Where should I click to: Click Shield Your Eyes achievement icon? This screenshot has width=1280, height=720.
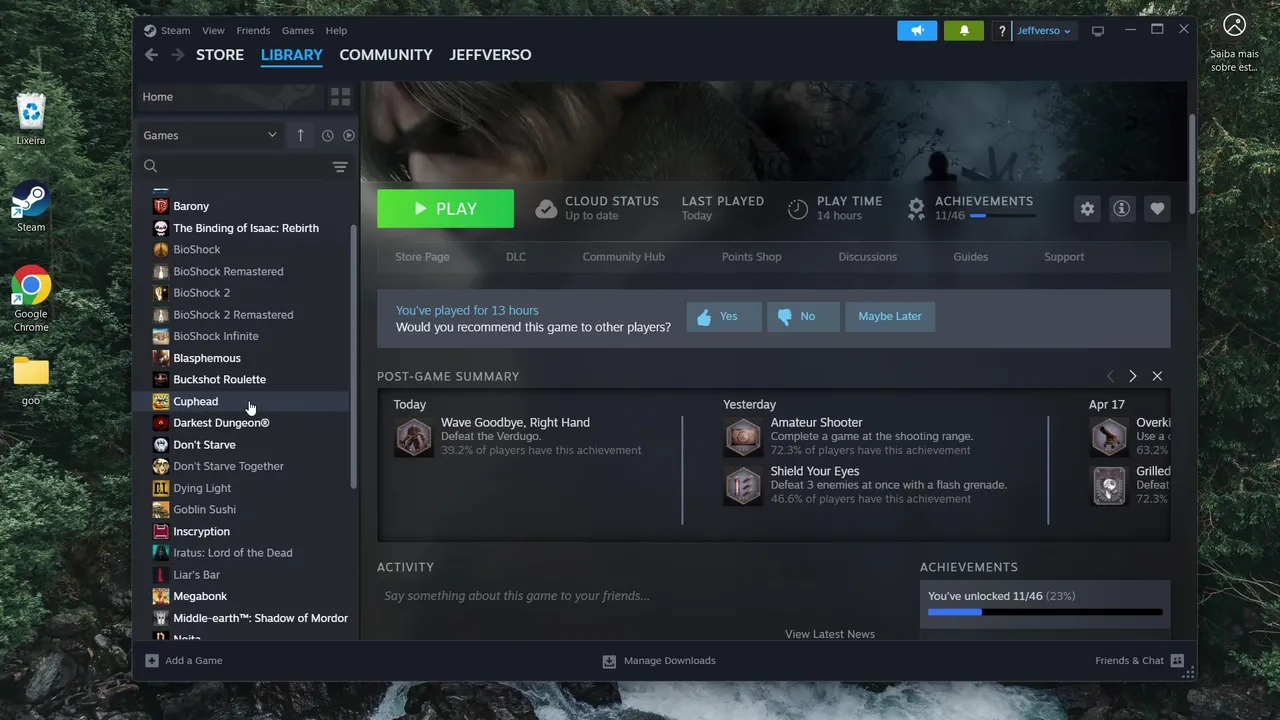click(743, 486)
